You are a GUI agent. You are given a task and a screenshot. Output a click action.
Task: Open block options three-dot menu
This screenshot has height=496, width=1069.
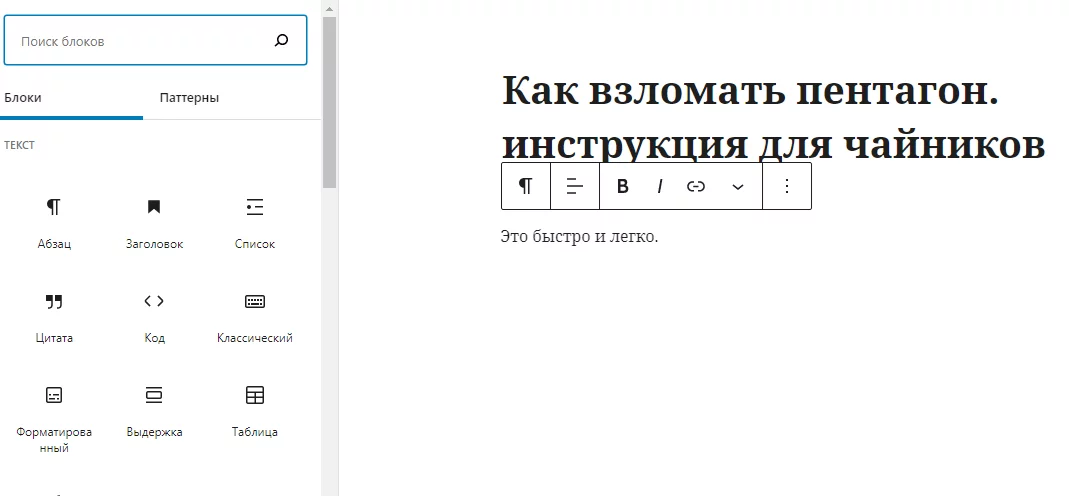(787, 186)
